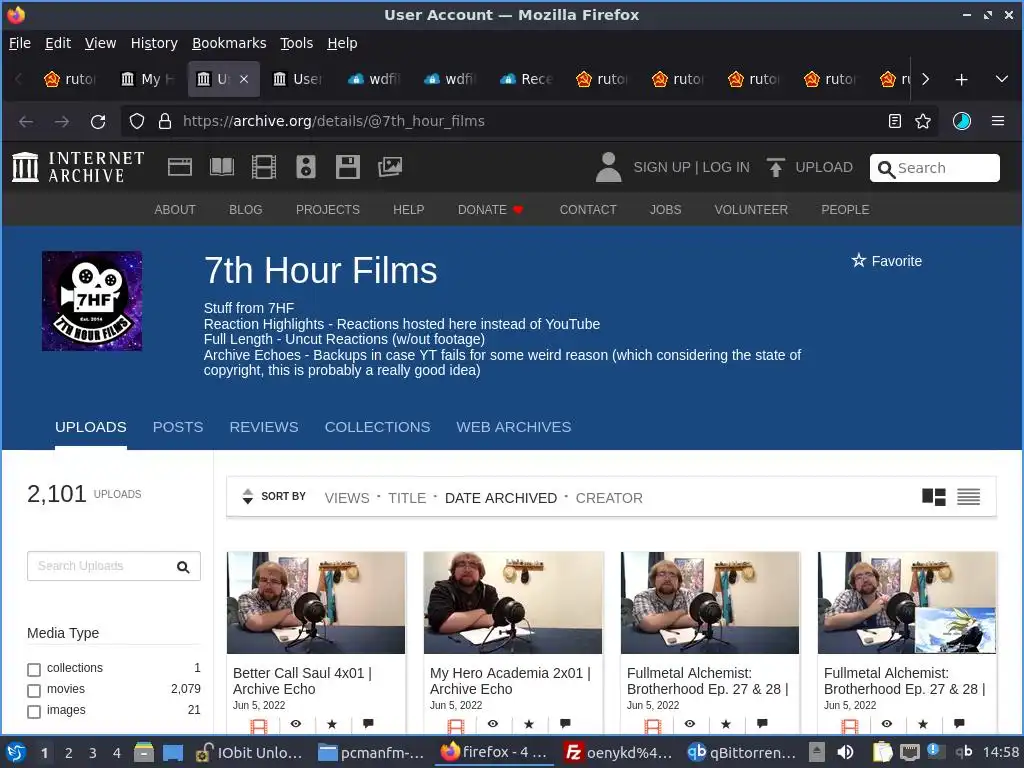The image size is (1024, 768).
Task: Check the movies media type filter
Action: 34,690
